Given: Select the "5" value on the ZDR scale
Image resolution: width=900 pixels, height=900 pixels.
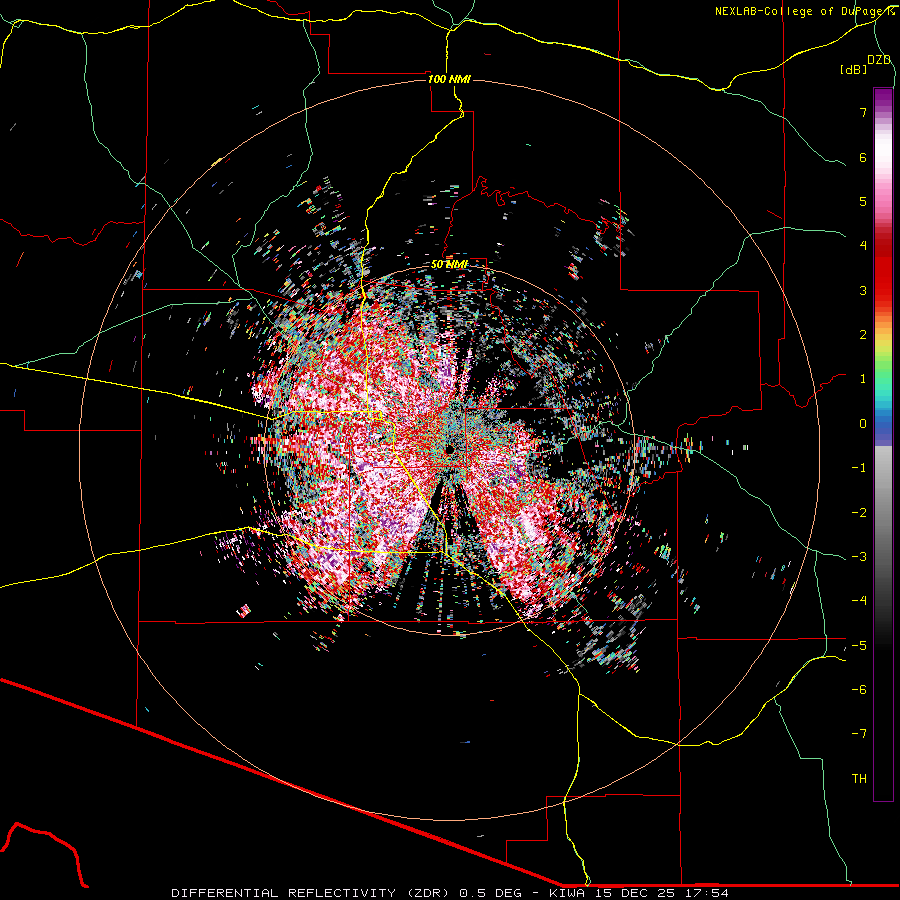Looking at the screenshot, I should (x=863, y=202).
